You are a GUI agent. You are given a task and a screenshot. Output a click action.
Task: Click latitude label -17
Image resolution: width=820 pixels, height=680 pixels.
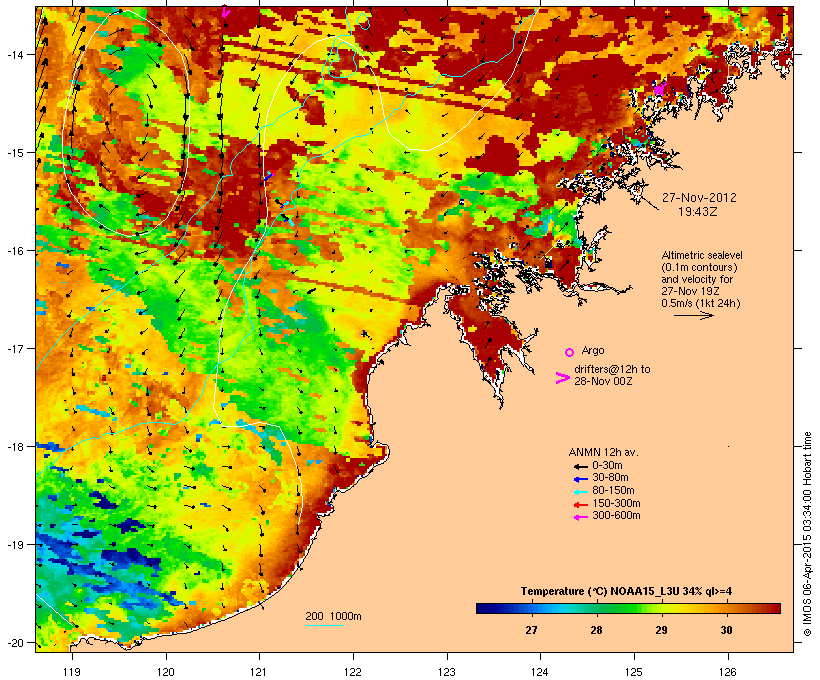[14, 348]
